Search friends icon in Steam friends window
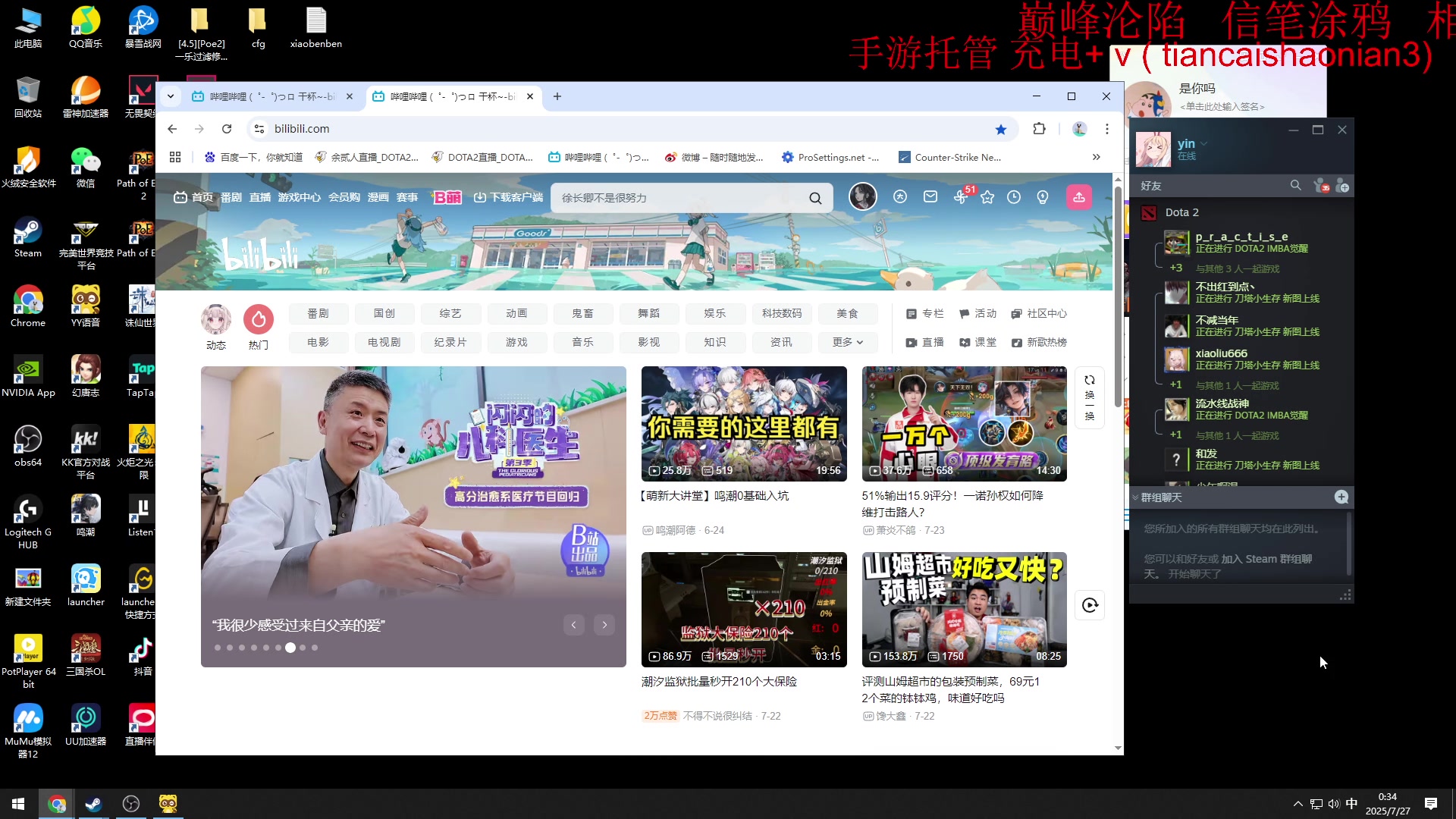1456x819 pixels. pyautogui.click(x=1295, y=185)
